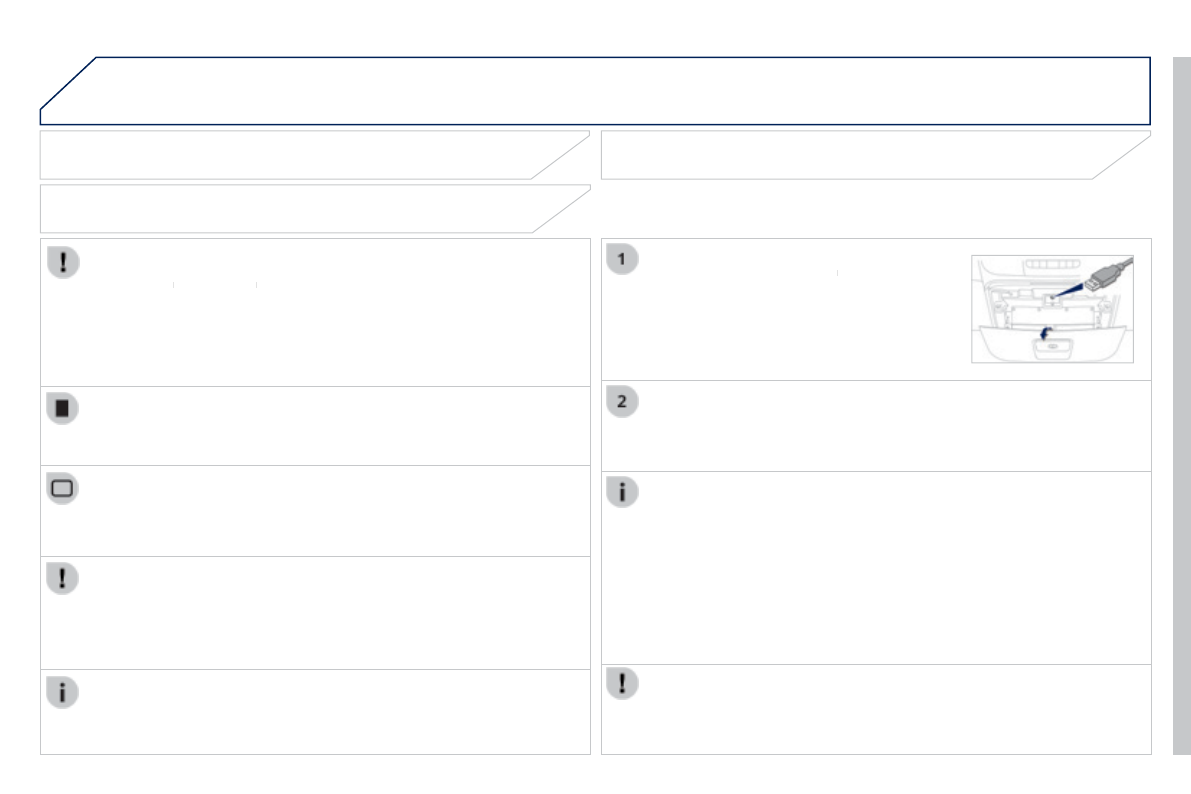Select the step 2 number badge

pos(622,402)
